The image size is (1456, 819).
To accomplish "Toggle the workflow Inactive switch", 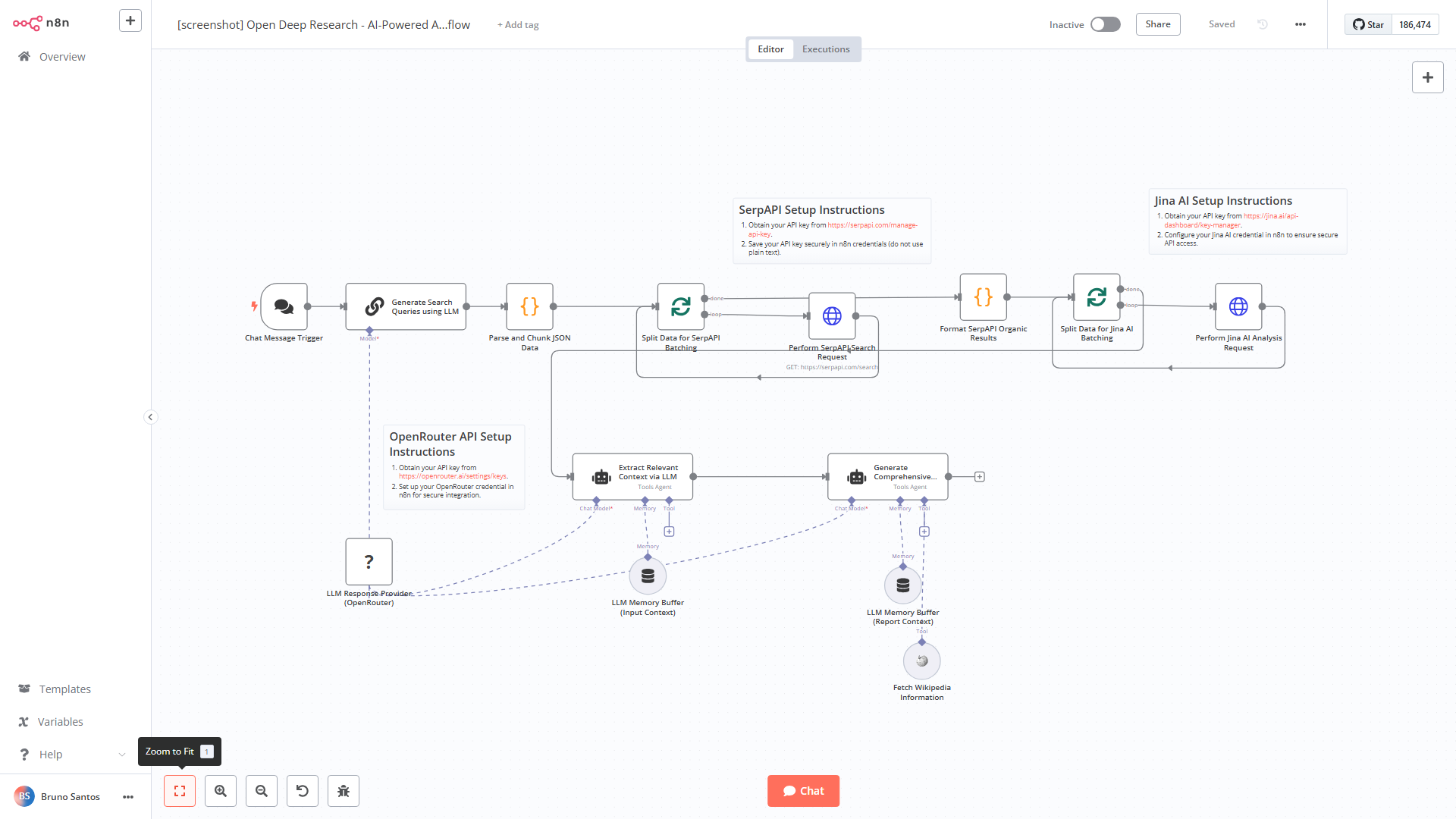I will pos(1105,24).
